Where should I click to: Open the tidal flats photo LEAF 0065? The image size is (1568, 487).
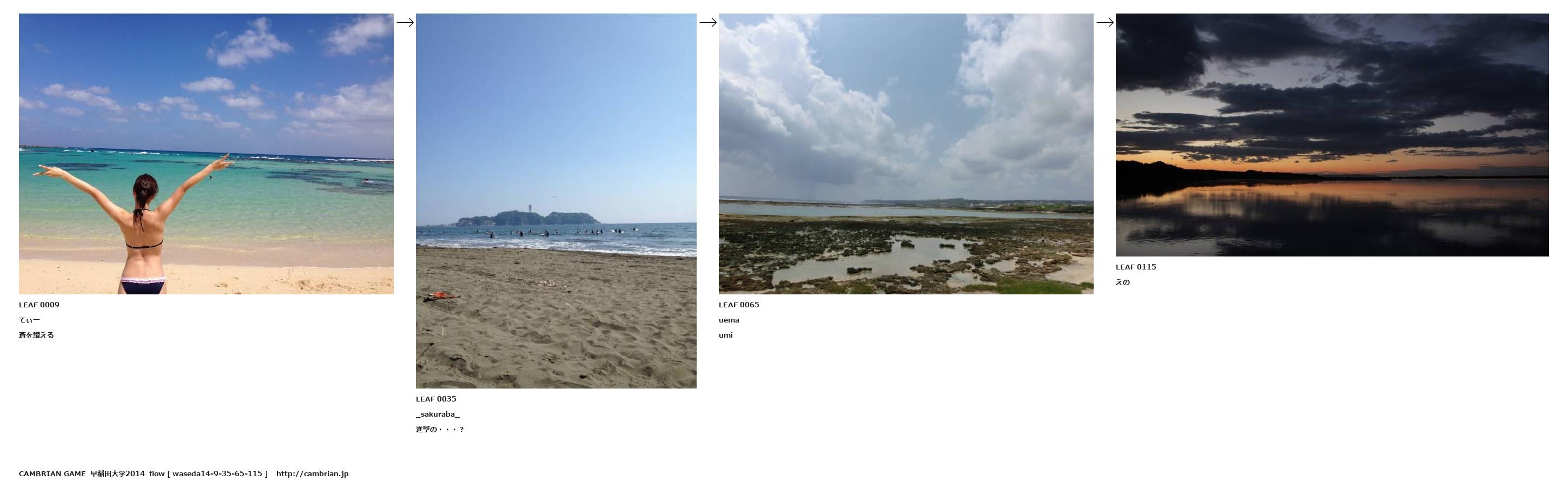[906, 154]
